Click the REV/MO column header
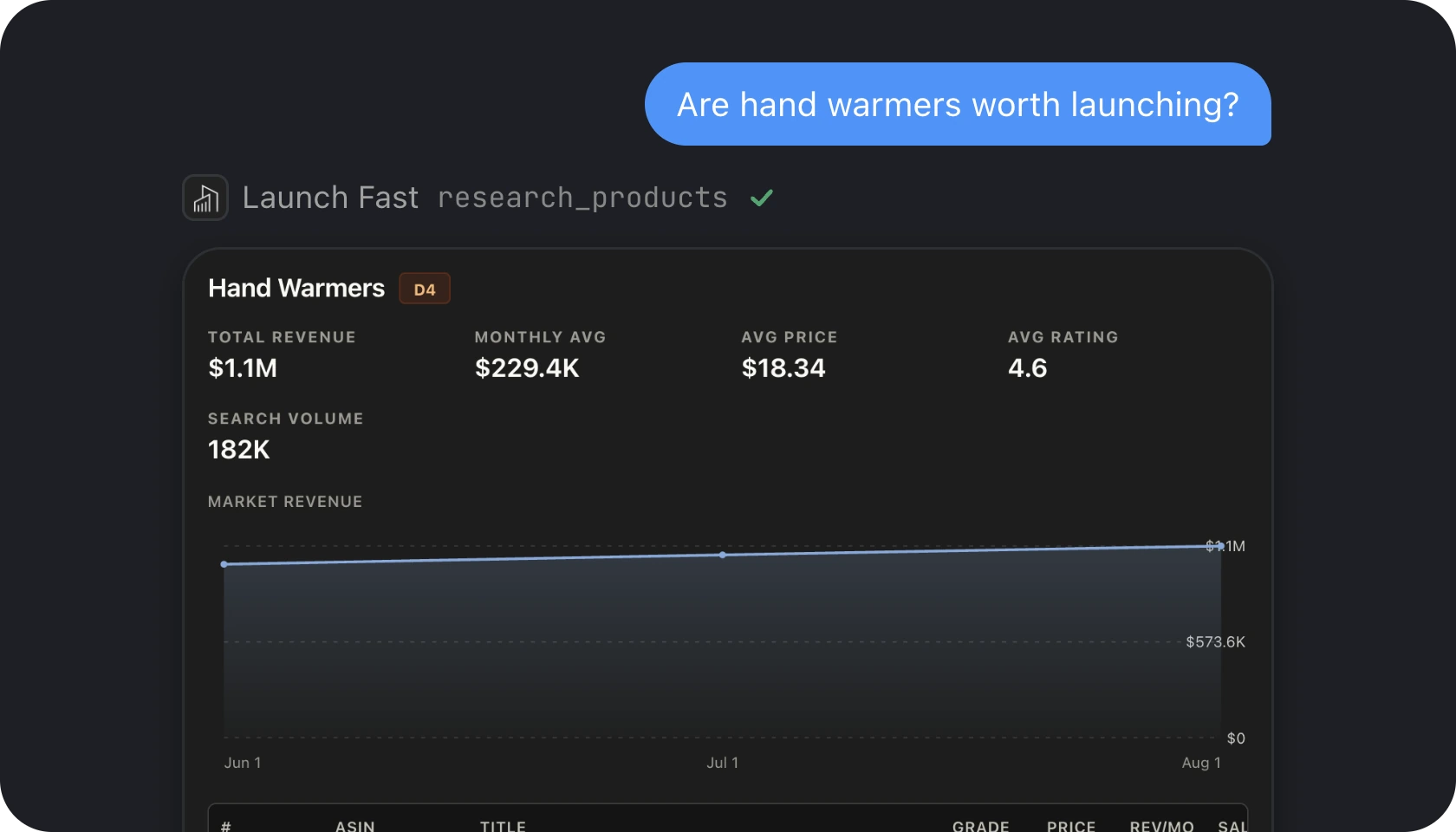 (1162, 826)
